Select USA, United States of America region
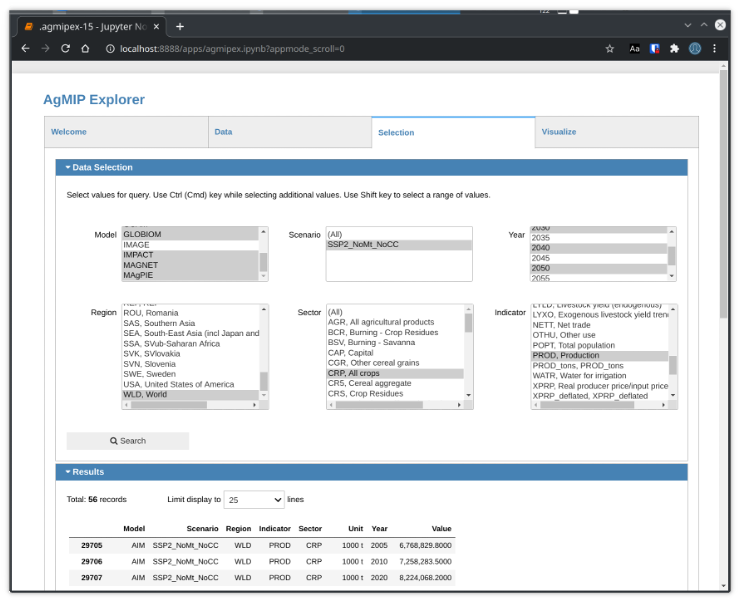 coord(190,385)
